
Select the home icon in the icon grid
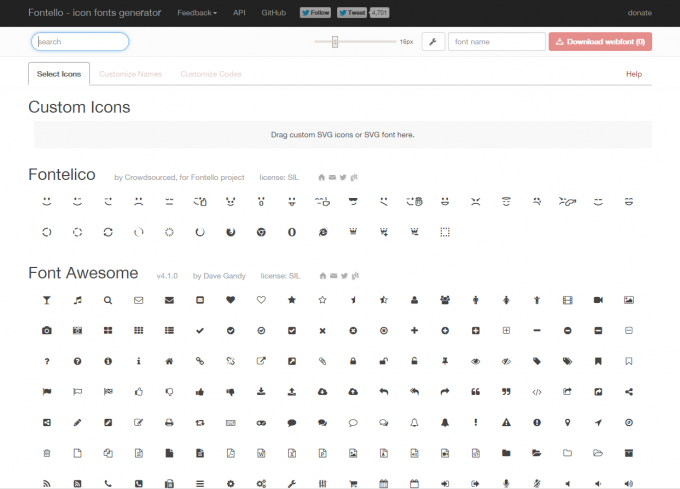coord(169,361)
